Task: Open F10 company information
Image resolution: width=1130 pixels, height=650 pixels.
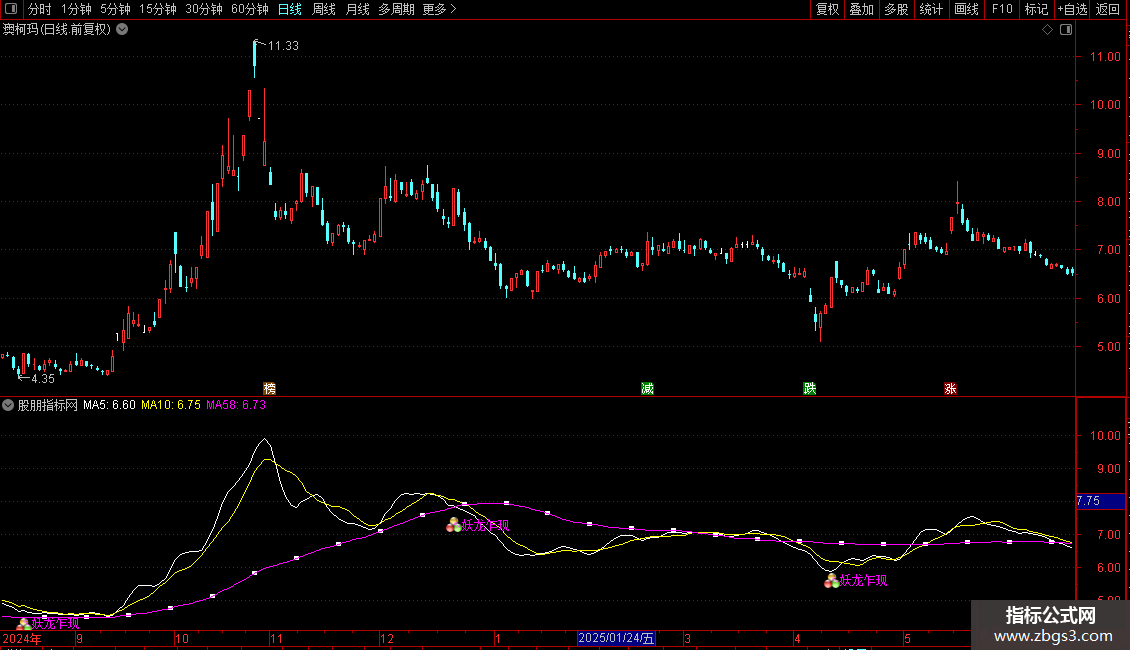Action: pos(1002,9)
